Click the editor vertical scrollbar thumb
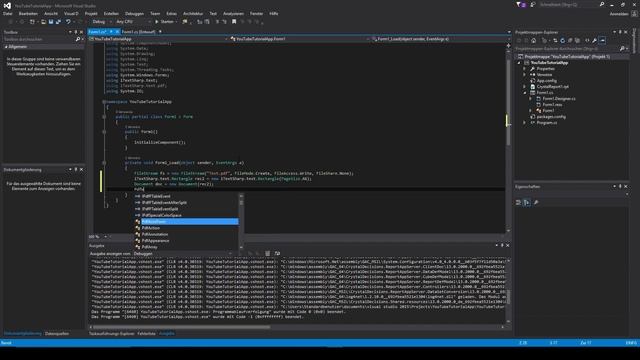The width and height of the screenshot is (640, 360). 508,102
